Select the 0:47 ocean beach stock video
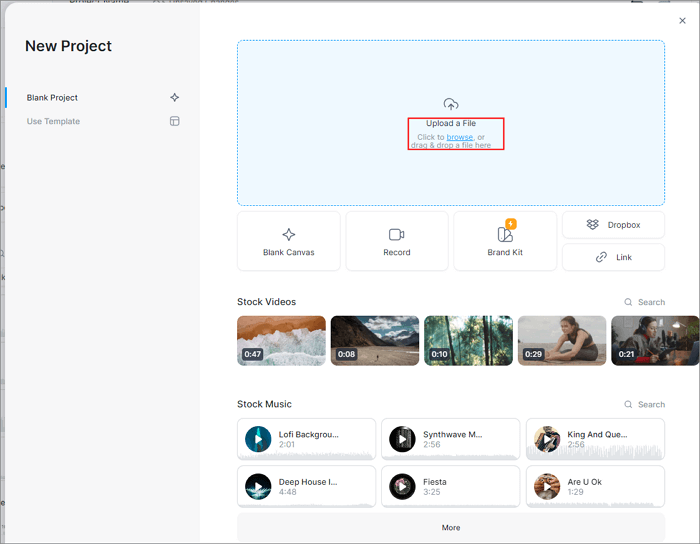The width and height of the screenshot is (700, 544). [281, 341]
